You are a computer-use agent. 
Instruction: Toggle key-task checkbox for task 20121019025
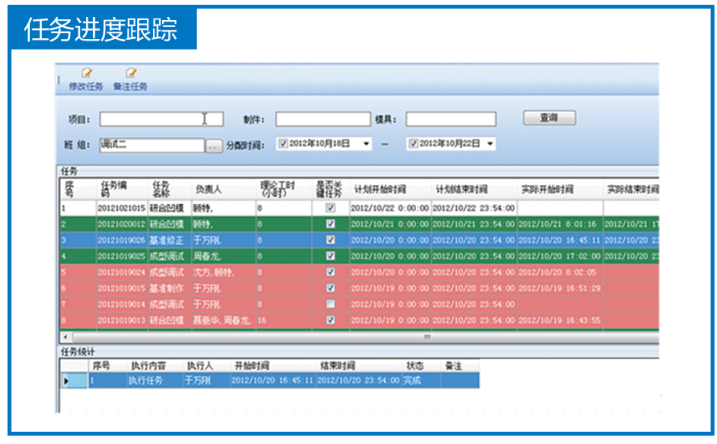(330, 256)
